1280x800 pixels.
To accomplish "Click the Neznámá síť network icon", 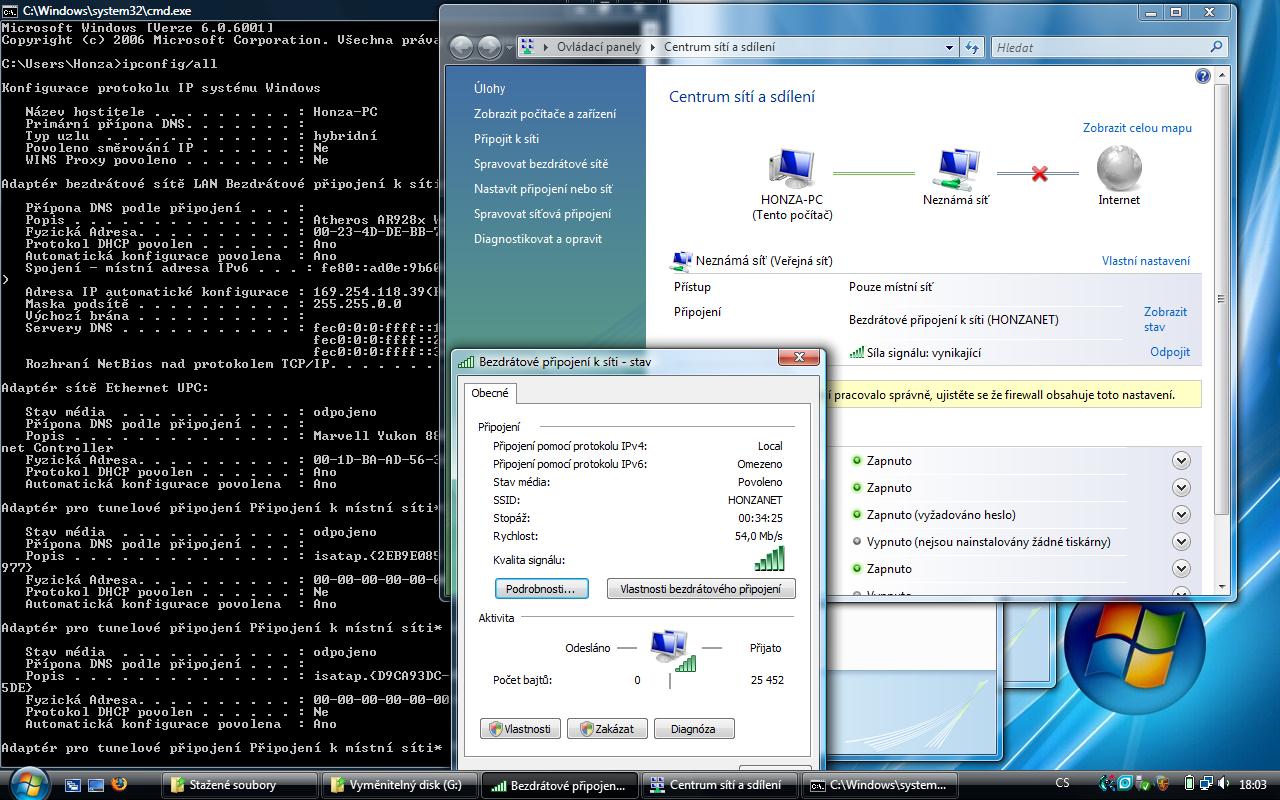I will [x=956, y=168].
